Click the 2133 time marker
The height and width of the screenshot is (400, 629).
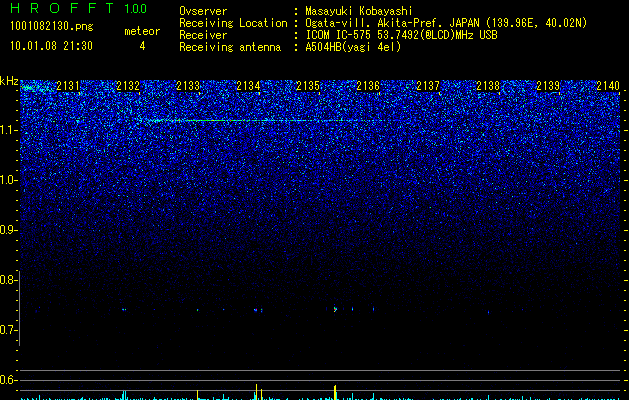(x=188, y=86)
